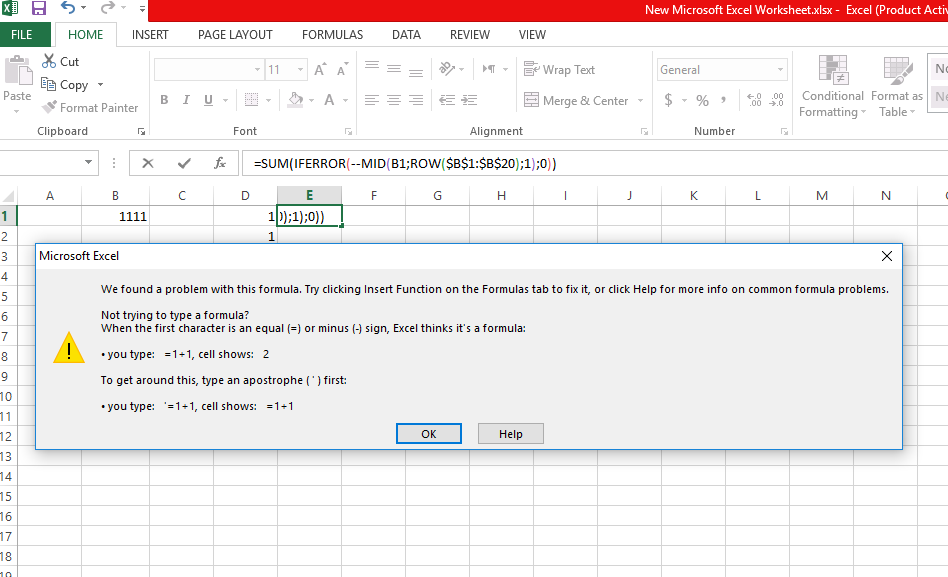Click Increase Indent icon

pos(470,100)
